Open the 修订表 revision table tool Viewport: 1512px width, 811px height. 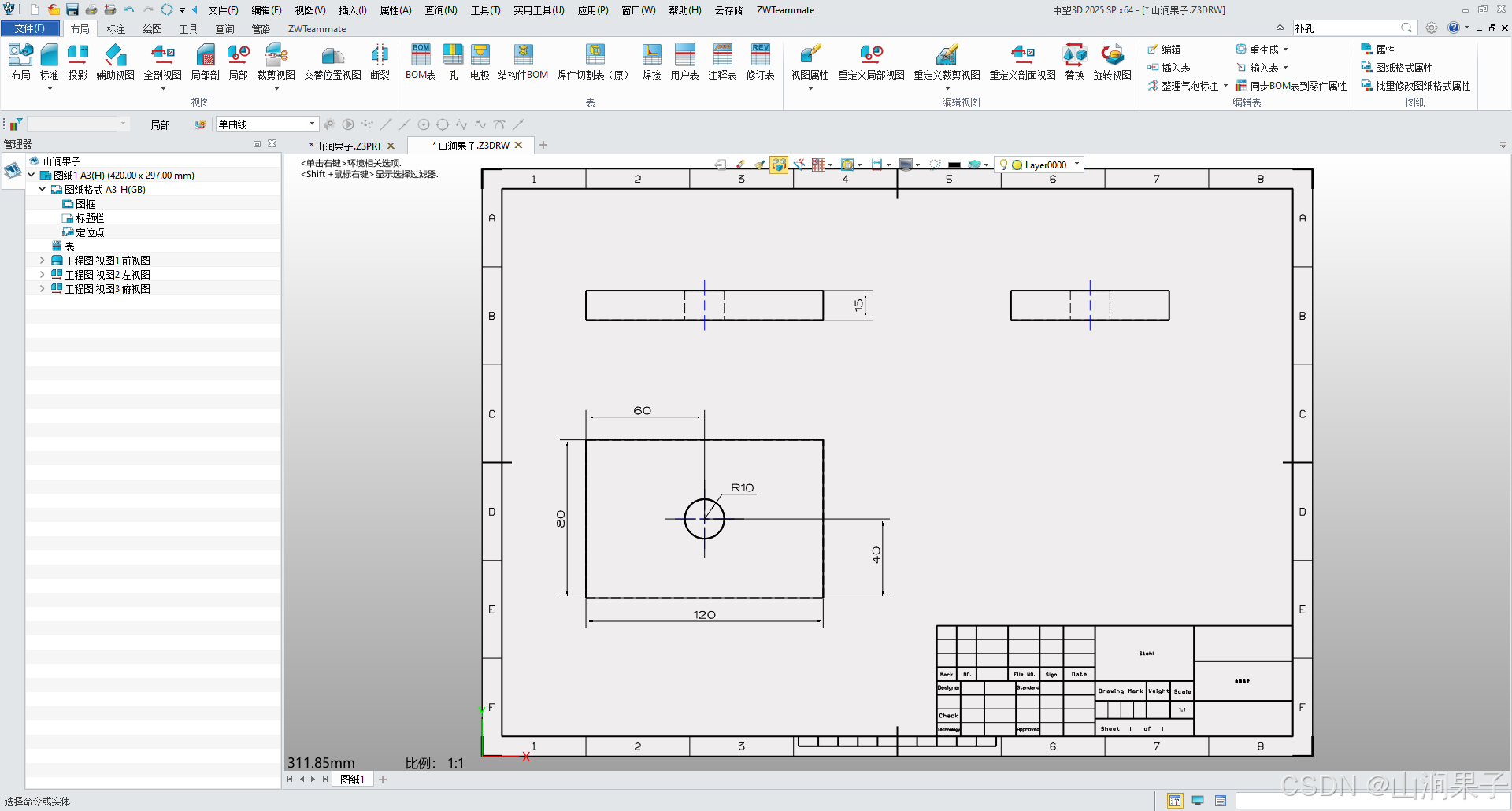pyautogui.click(x=760, y=61)
